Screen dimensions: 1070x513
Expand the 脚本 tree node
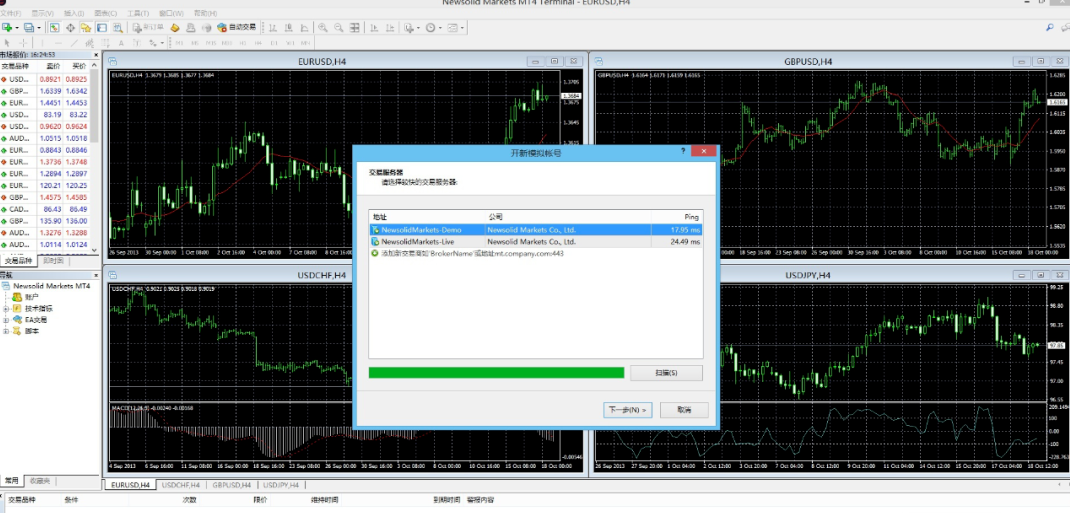click(x=5, y=331)
